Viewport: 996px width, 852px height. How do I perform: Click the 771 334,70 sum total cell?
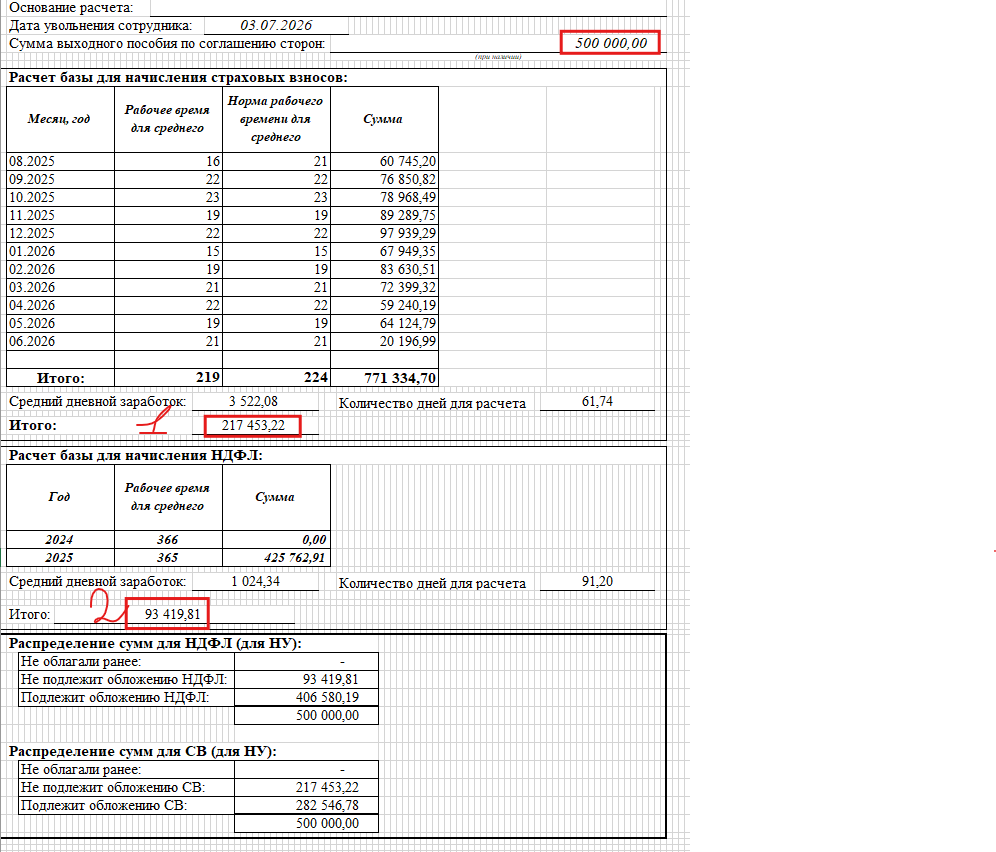[x=384, y=377]
